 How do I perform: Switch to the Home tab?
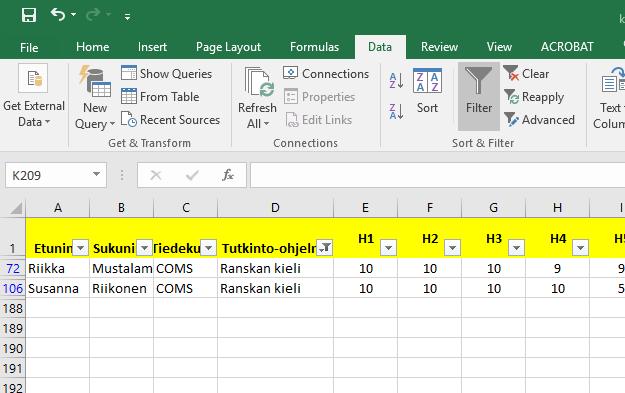tap(92, 47)
